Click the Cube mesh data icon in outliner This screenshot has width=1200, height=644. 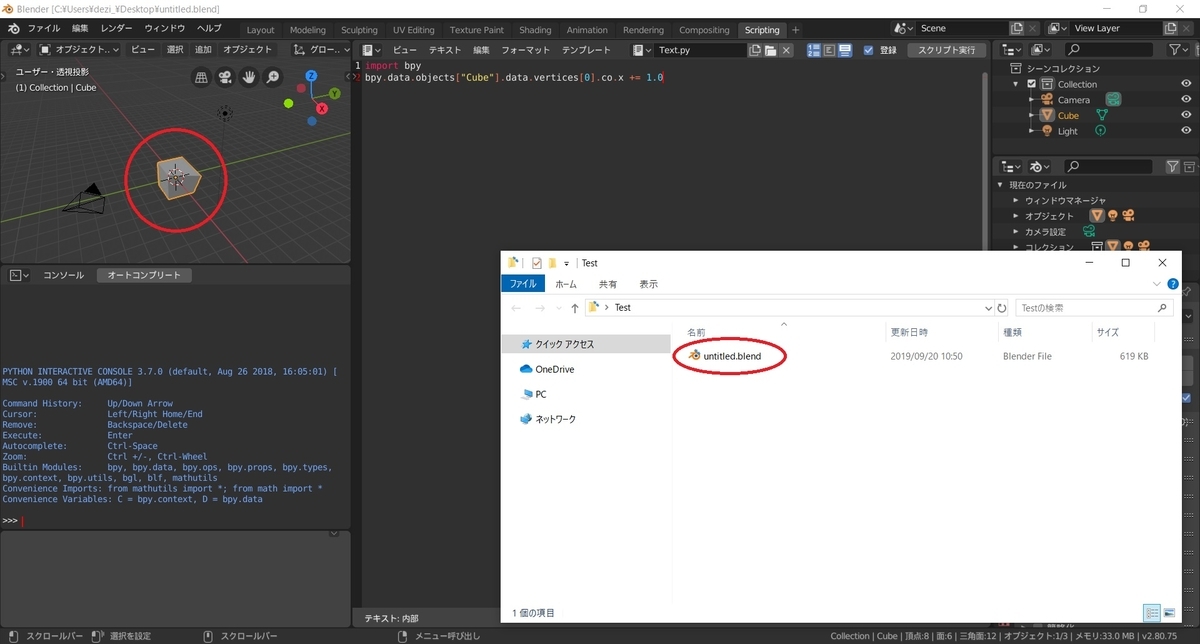pyautogui.click(x=1101, y=115)
